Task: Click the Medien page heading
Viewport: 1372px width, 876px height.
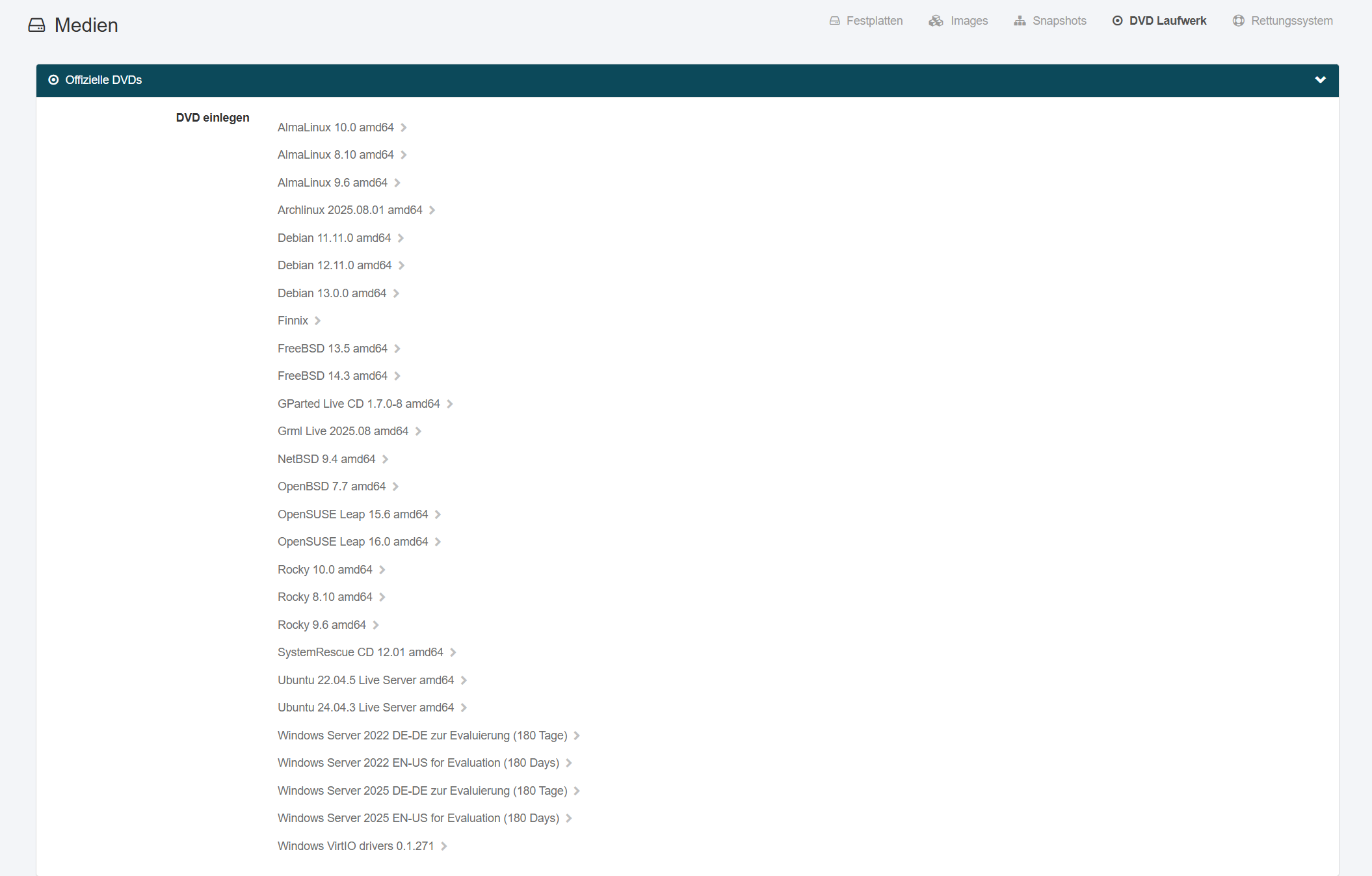Action: pyautogui.click(x=86, y=25)
